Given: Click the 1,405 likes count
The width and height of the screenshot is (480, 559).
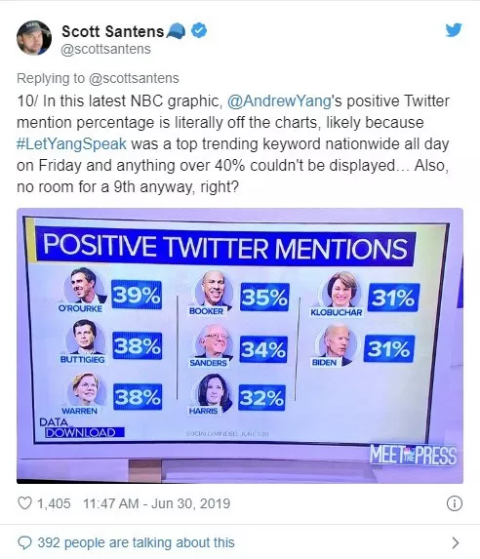Looking at the screenshot, I should click(x=53, y=503).
